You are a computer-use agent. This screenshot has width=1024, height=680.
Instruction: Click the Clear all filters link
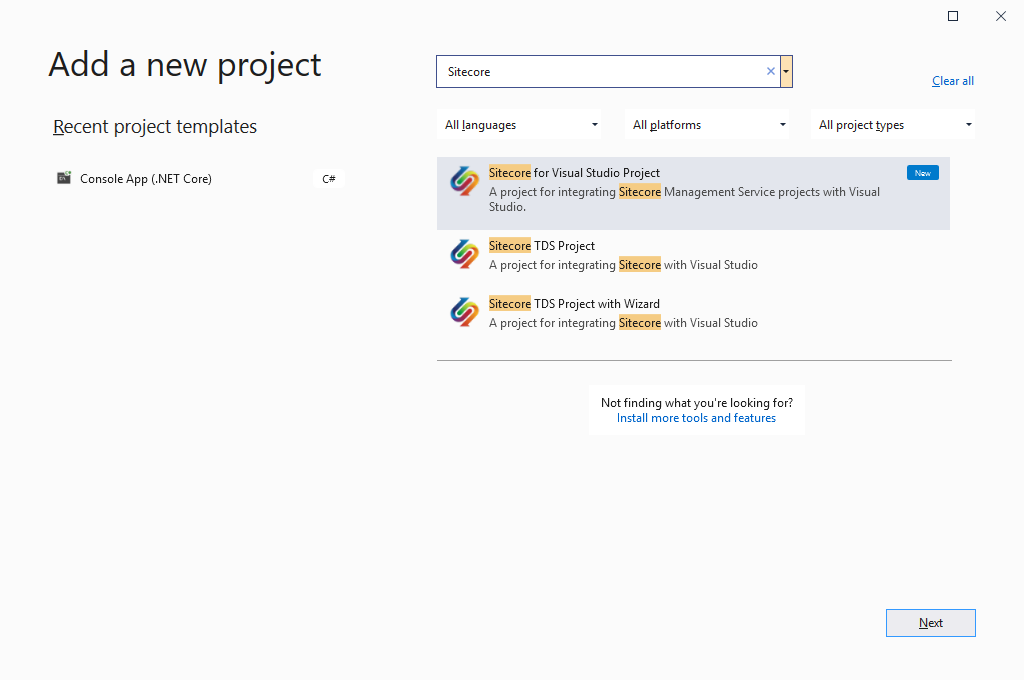click(953, 81)
